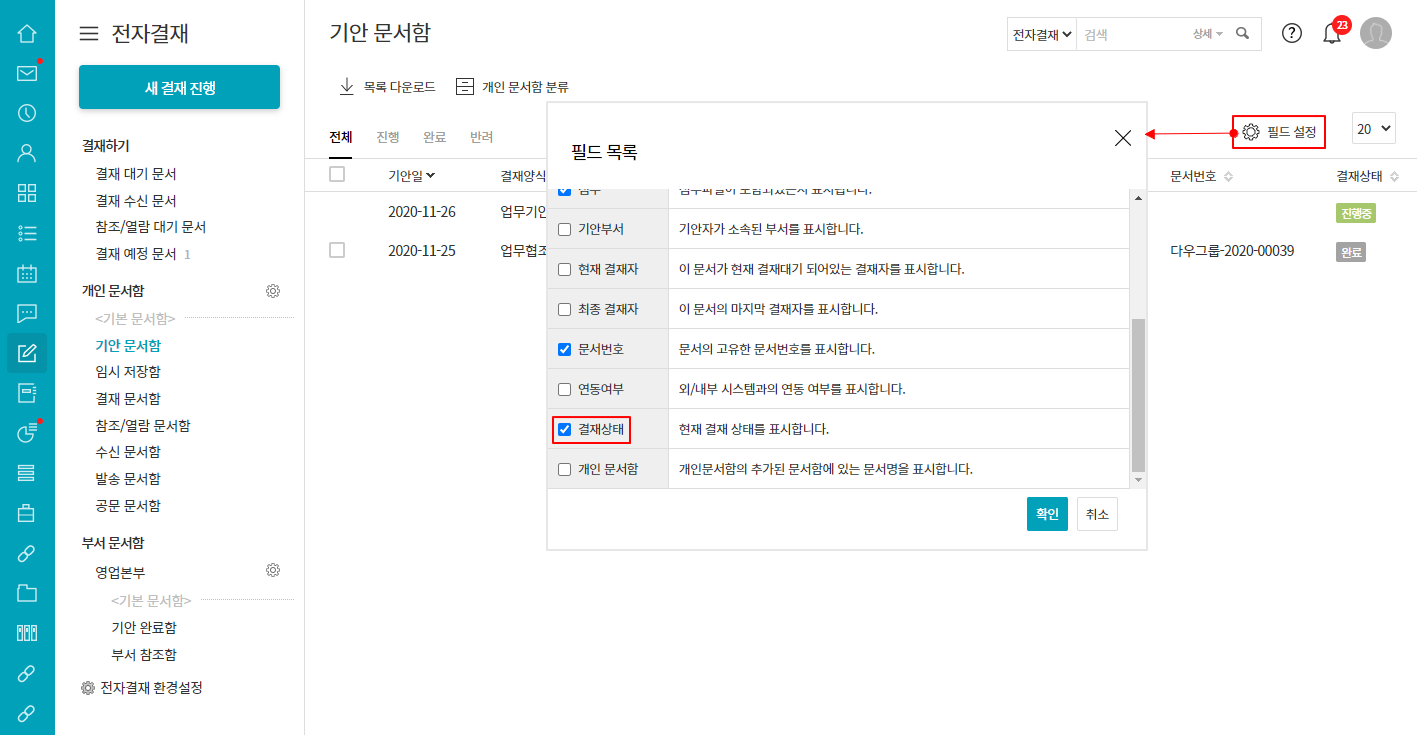Click the field list vertical scrollbar
This screenshot has height=735, width=1417.
1138,395
